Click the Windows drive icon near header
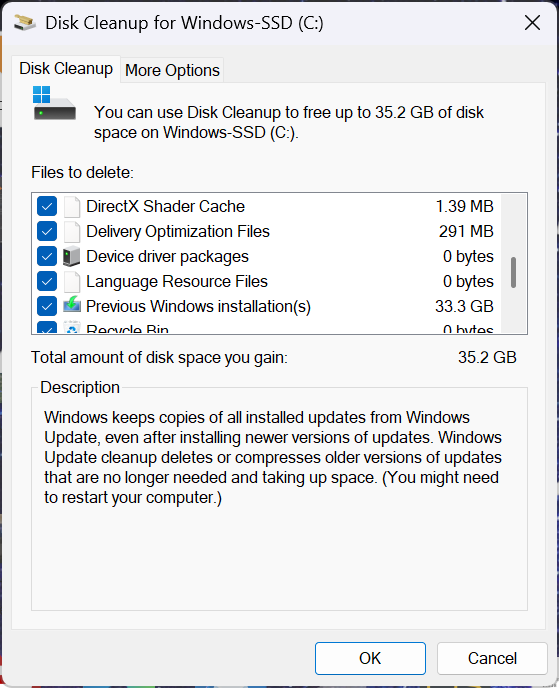The width and height of the screenshot is (559, 688). point(54,103)
